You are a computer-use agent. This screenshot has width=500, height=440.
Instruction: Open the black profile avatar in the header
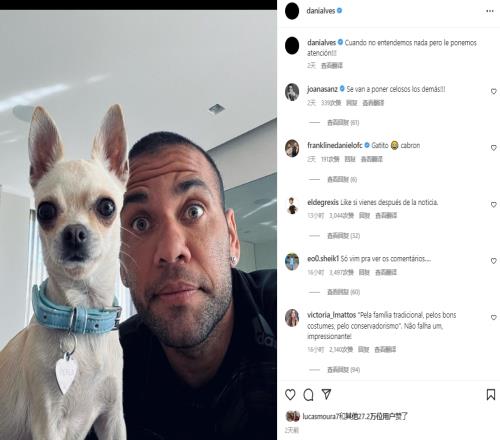[x=292, y=11]
